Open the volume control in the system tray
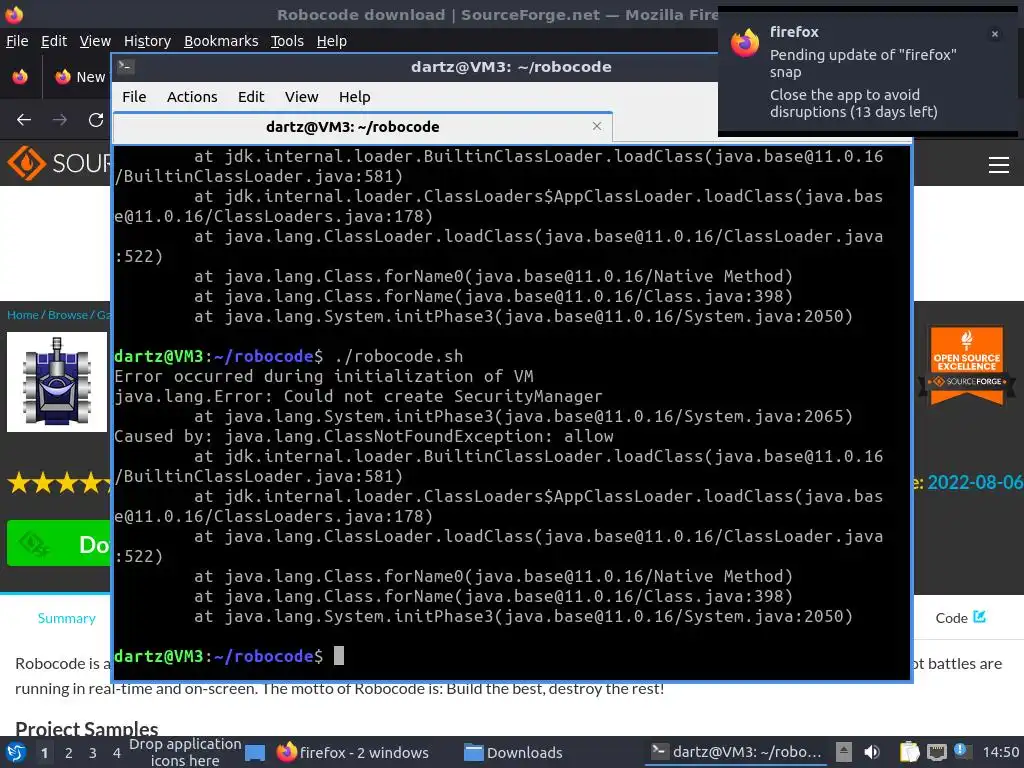 coord(871,752)
